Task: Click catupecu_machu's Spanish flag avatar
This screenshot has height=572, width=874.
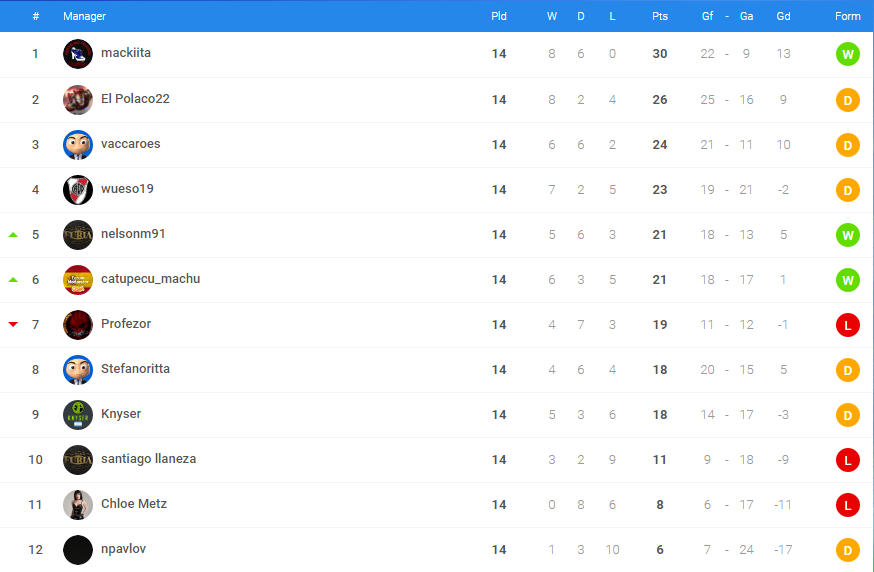Action: click(x=78, y=280)
